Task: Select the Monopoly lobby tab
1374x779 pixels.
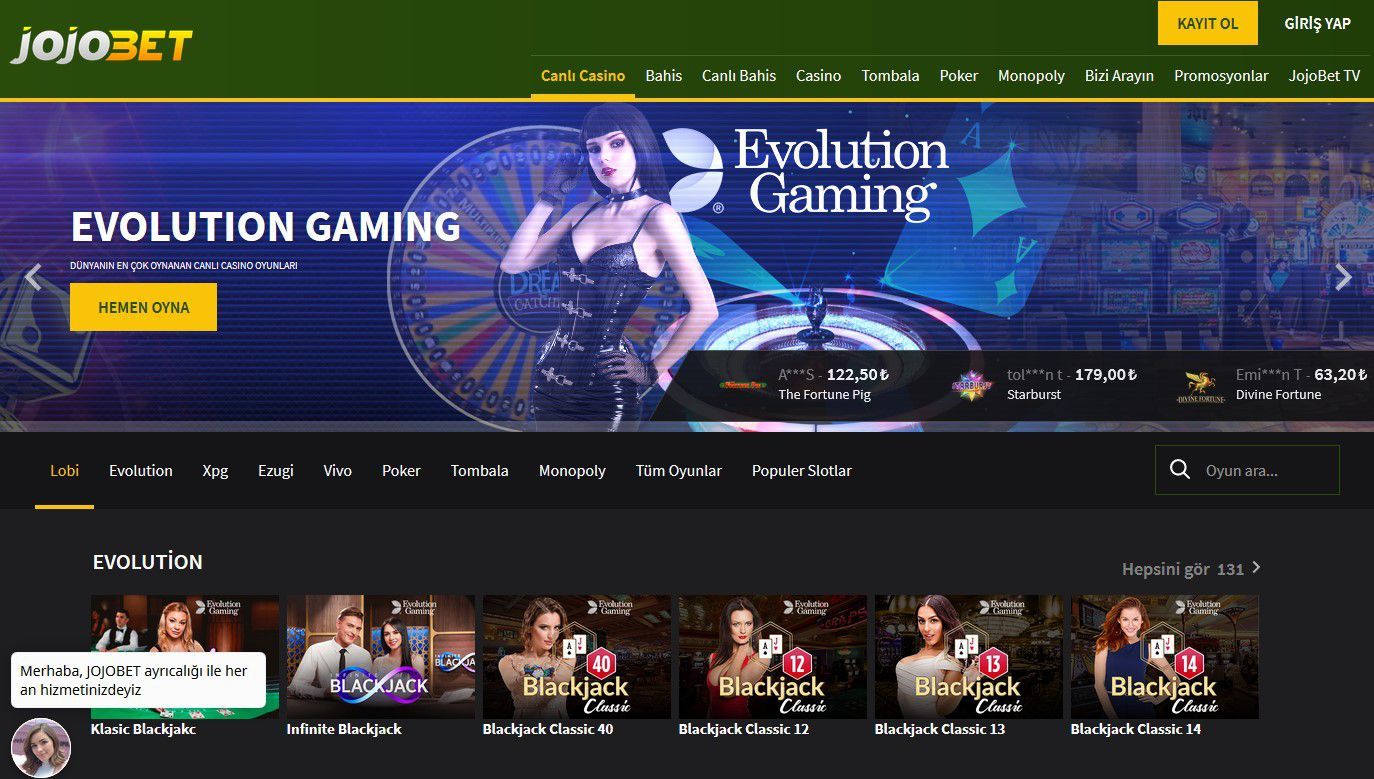Action: (572, 471)
